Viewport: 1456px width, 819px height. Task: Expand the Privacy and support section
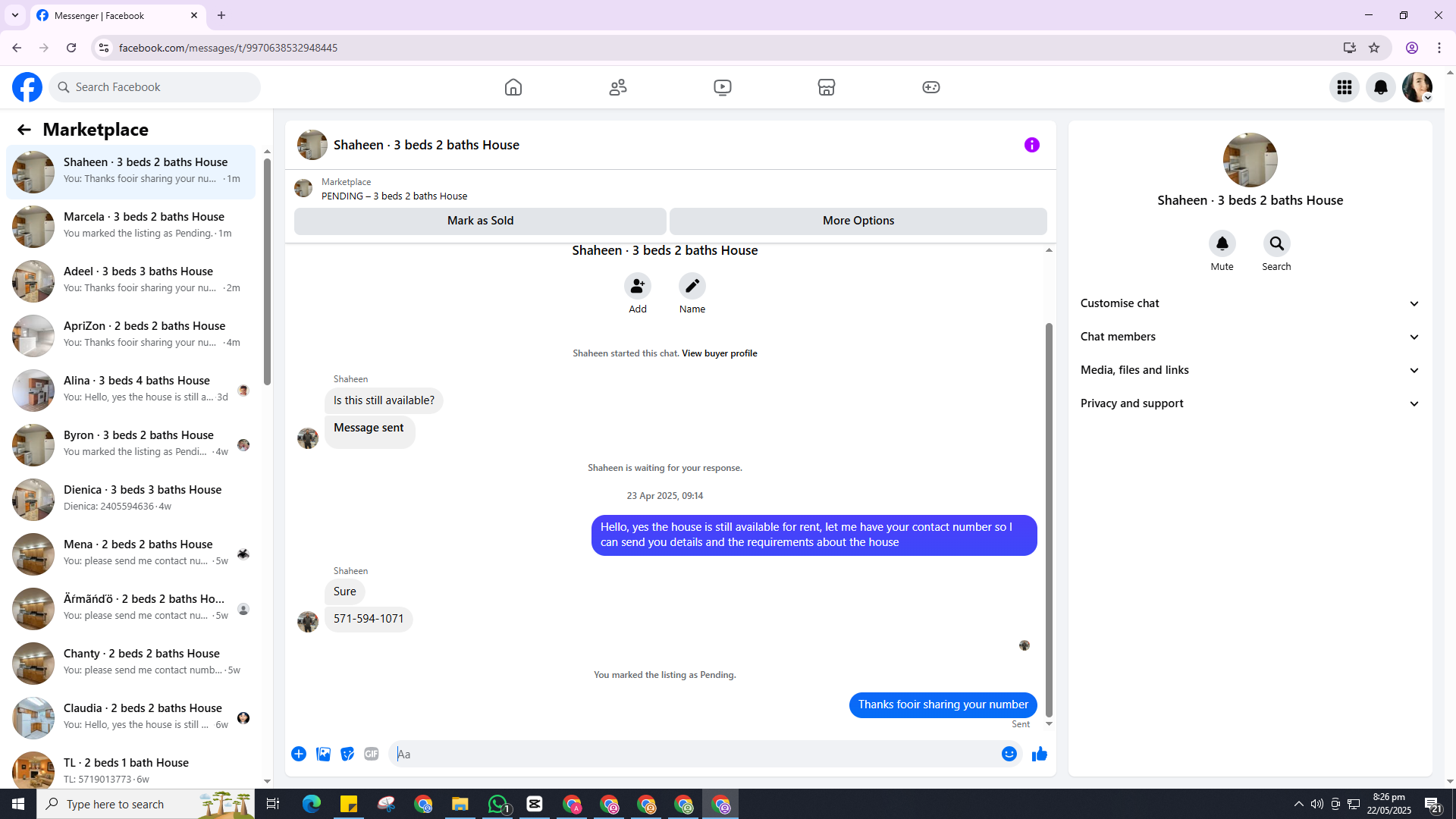1250,403
